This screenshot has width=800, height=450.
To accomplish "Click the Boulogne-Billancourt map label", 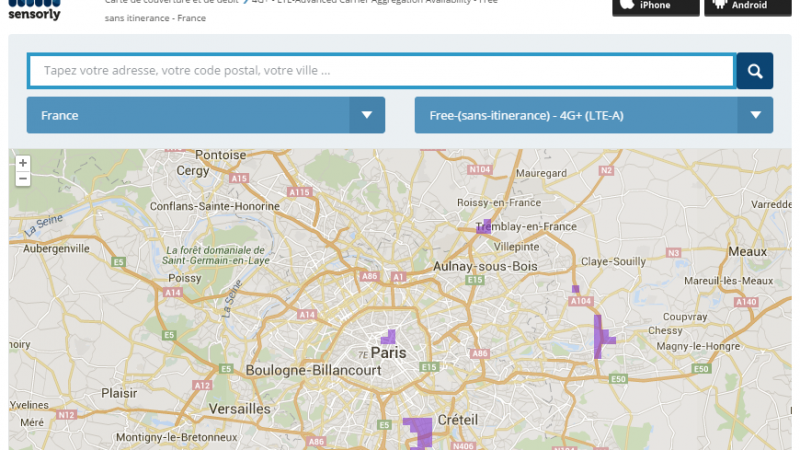I will coord(313,370).
